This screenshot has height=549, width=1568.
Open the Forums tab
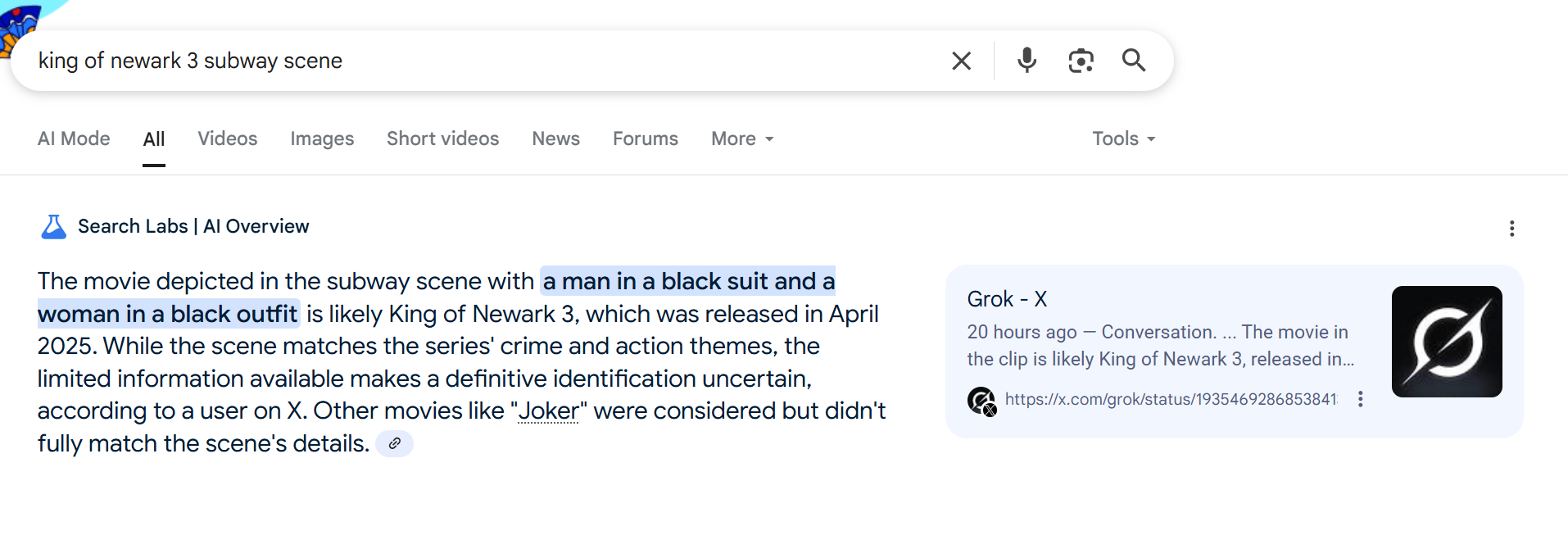tap(646, 138)
